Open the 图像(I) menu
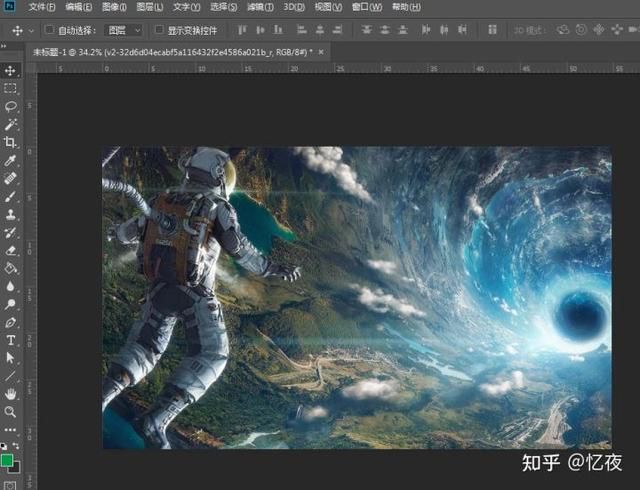 tap(114, 7)
